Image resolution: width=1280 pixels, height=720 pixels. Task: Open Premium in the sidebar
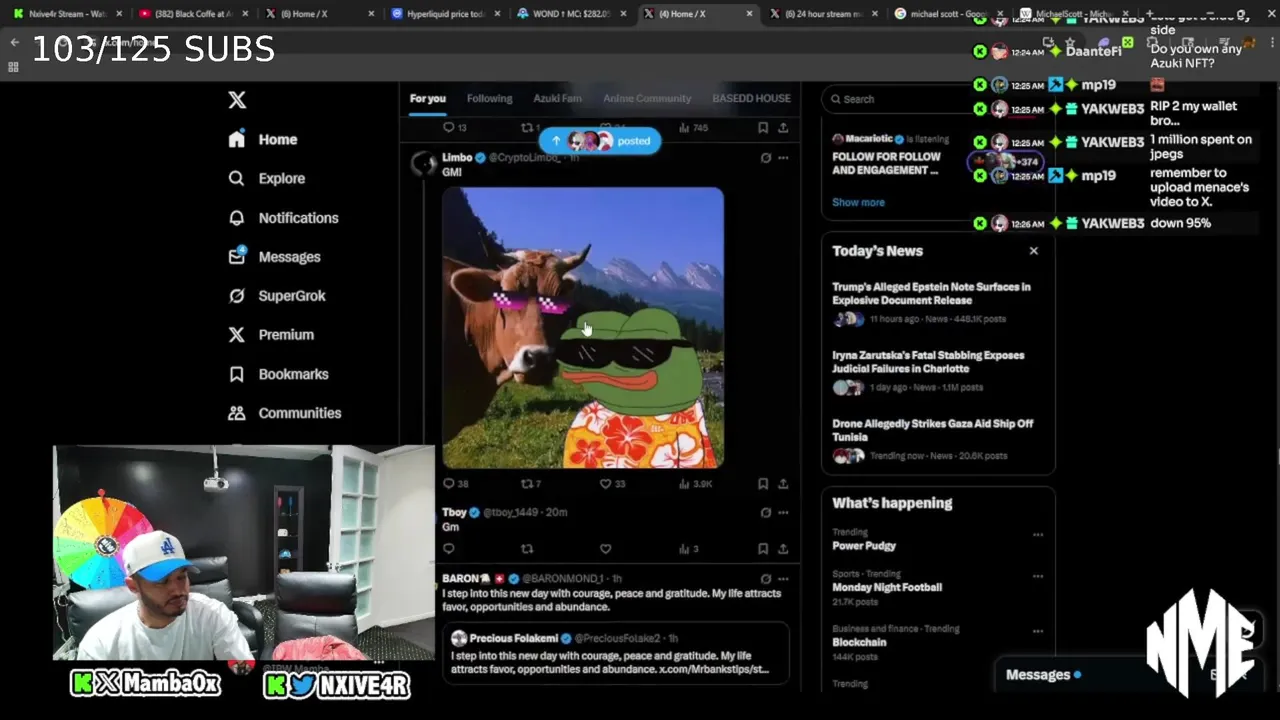tap(271, 334)
